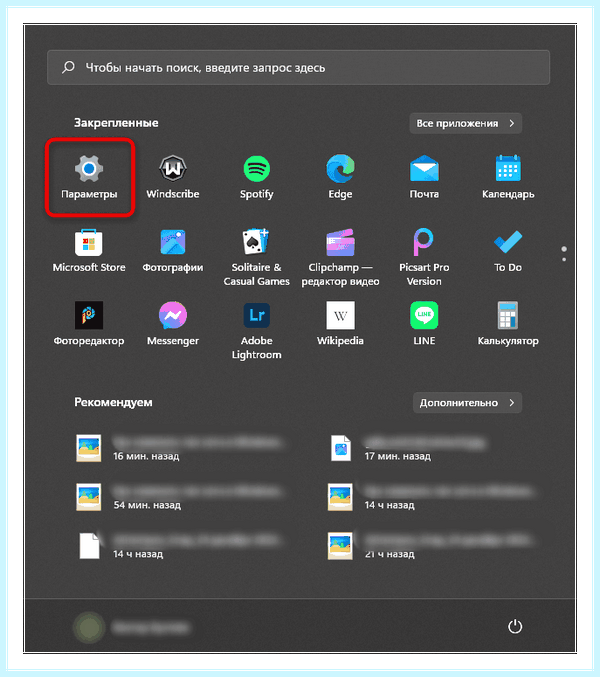Click the search input field
This screenshot has height=677, width=600.
click(298, 67)
